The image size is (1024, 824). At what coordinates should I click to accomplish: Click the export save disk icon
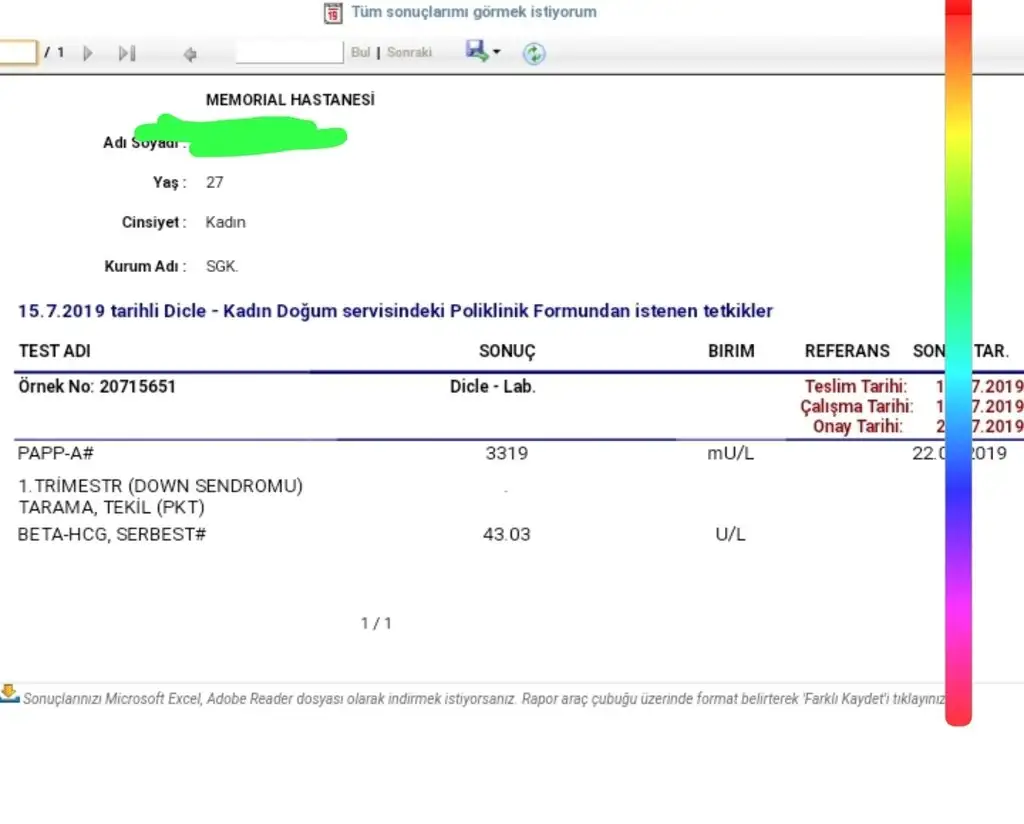point(476,50)
